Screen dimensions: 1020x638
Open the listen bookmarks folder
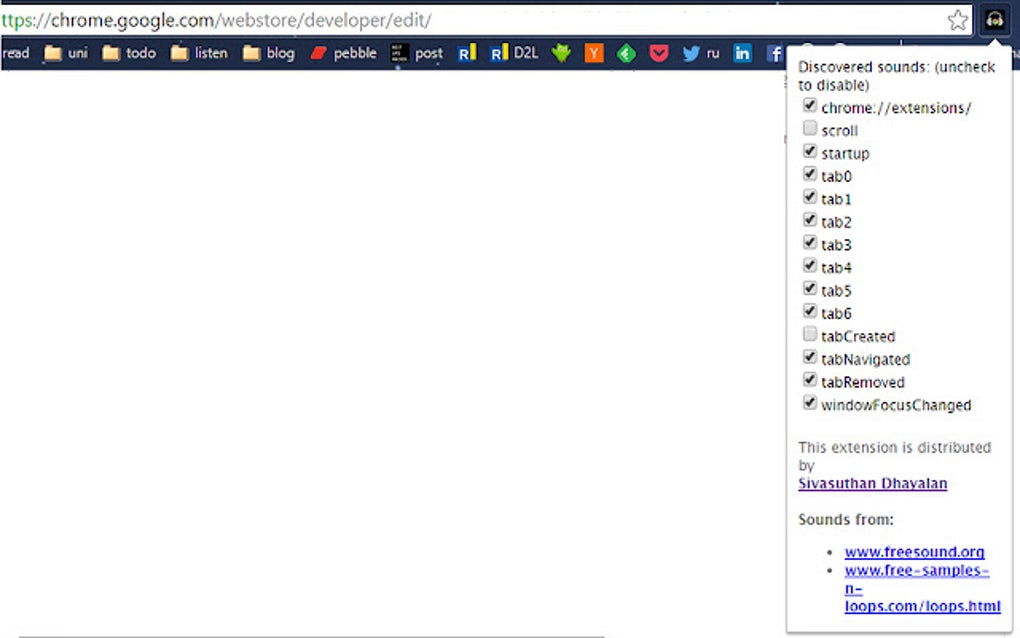pos(198,53)
